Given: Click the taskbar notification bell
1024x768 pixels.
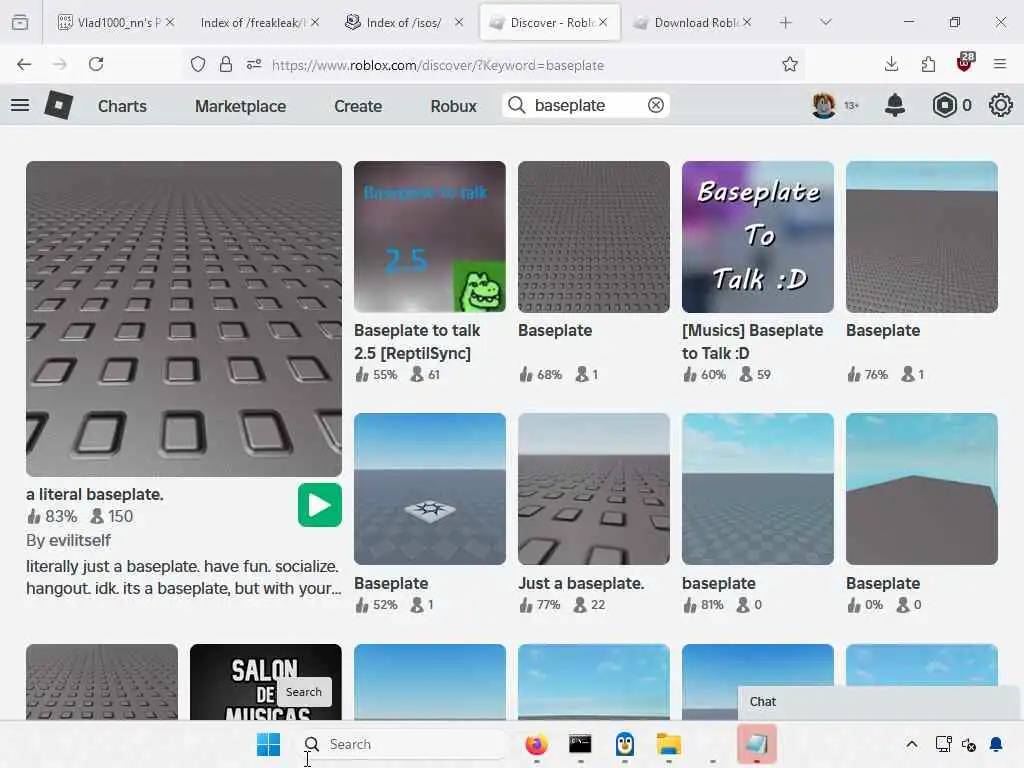Looking at the screenshot, I should pyautogui.click(x=997, y=744).
